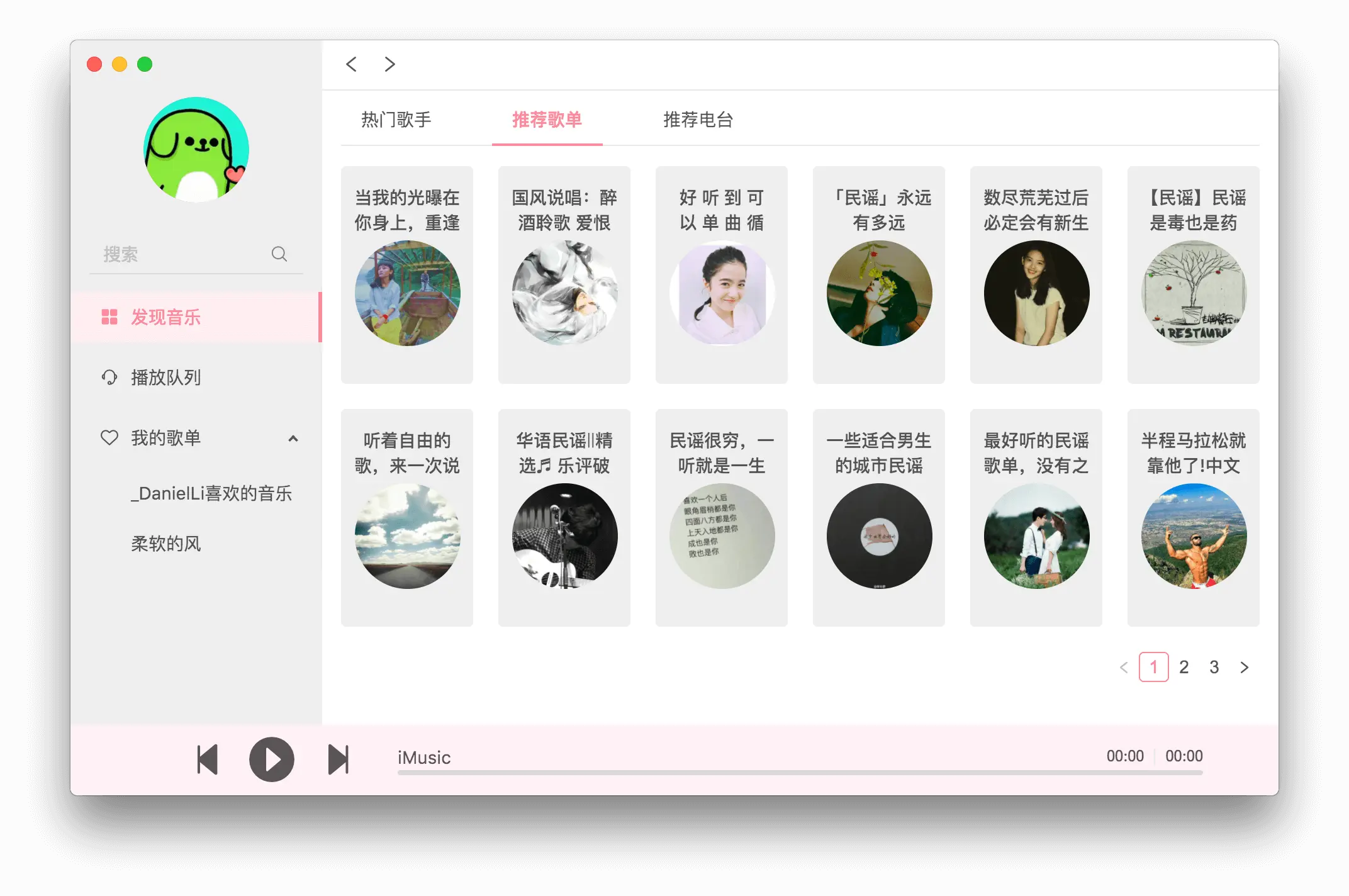
Task: Select the 我的歌单 heart icon
Action: coord(109,437)
